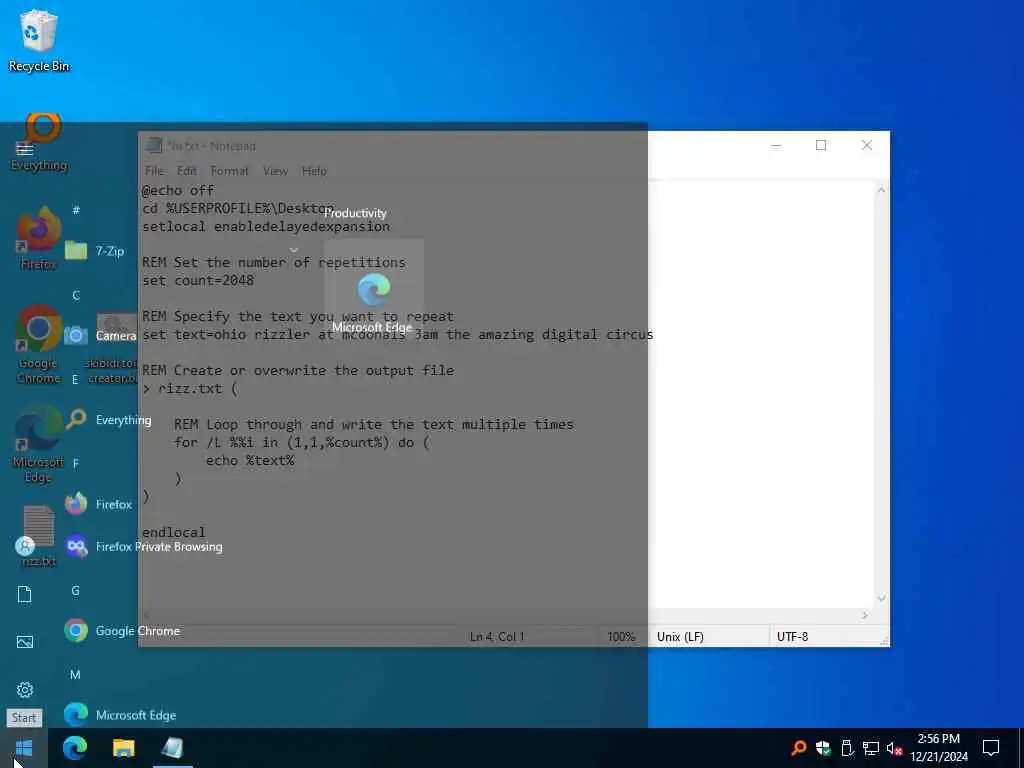Maximize the Notepad window

coord(821,145)
